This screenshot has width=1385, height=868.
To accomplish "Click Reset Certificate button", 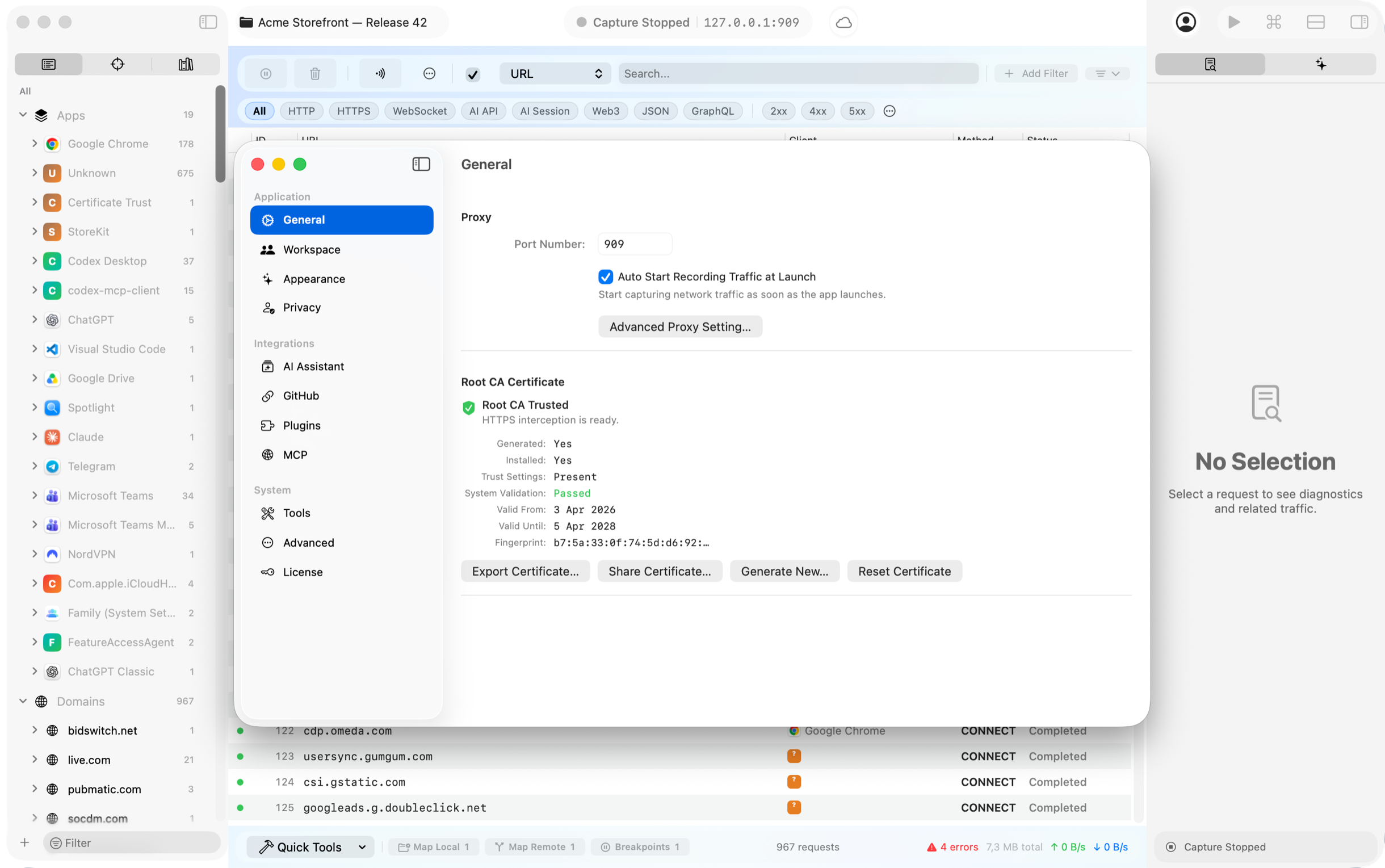I will click(904, 571).
